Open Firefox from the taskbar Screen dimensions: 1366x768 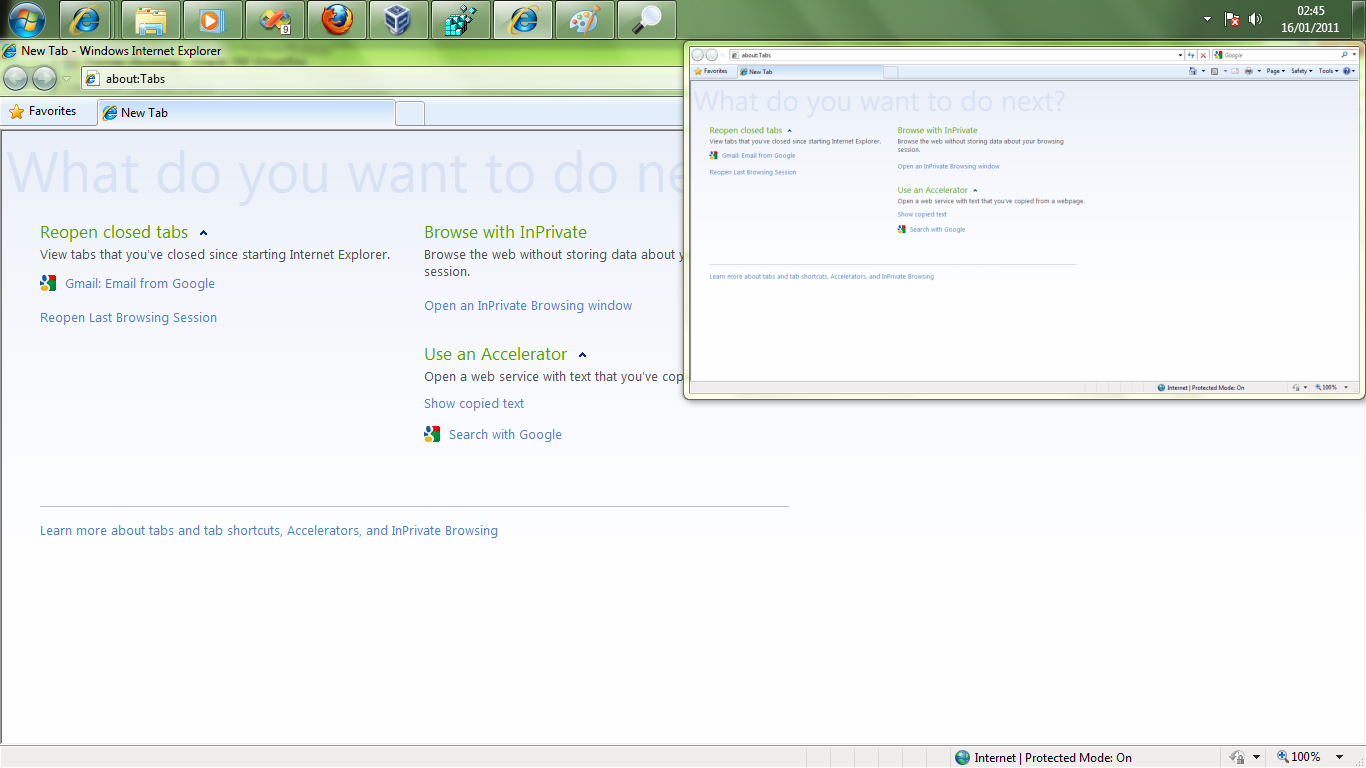tap(337, 20)
